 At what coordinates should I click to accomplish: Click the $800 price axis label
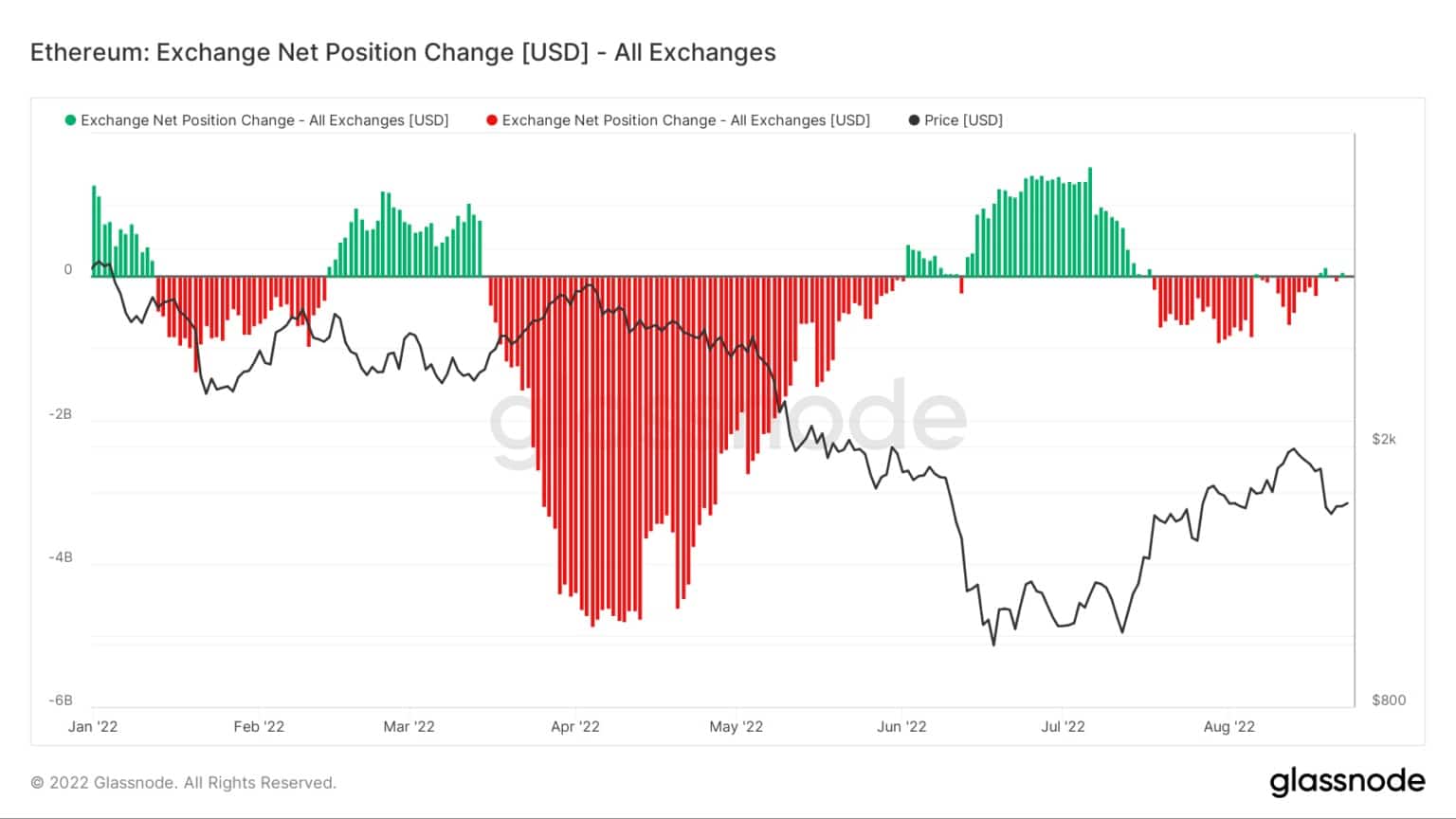pos(1389,700)
